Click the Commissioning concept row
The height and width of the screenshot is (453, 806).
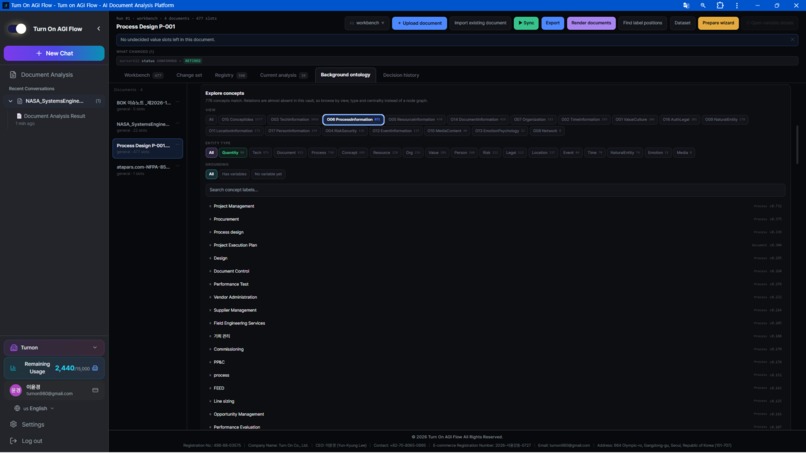(x=495, y=350)
